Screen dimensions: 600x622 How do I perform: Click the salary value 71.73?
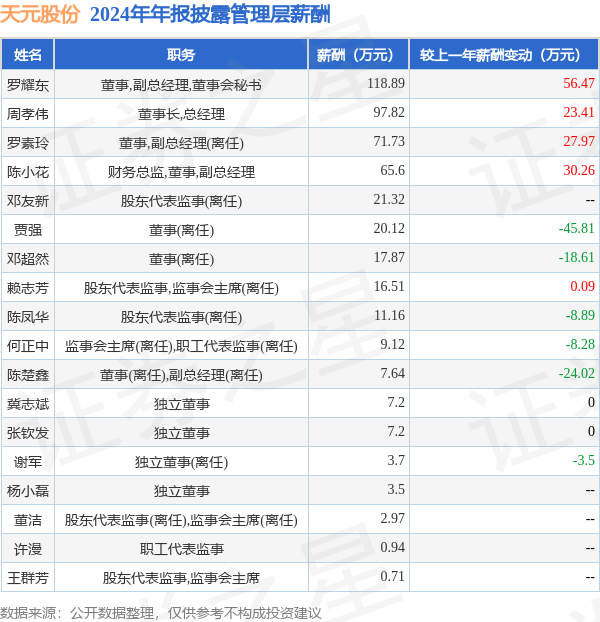(389, 141)
